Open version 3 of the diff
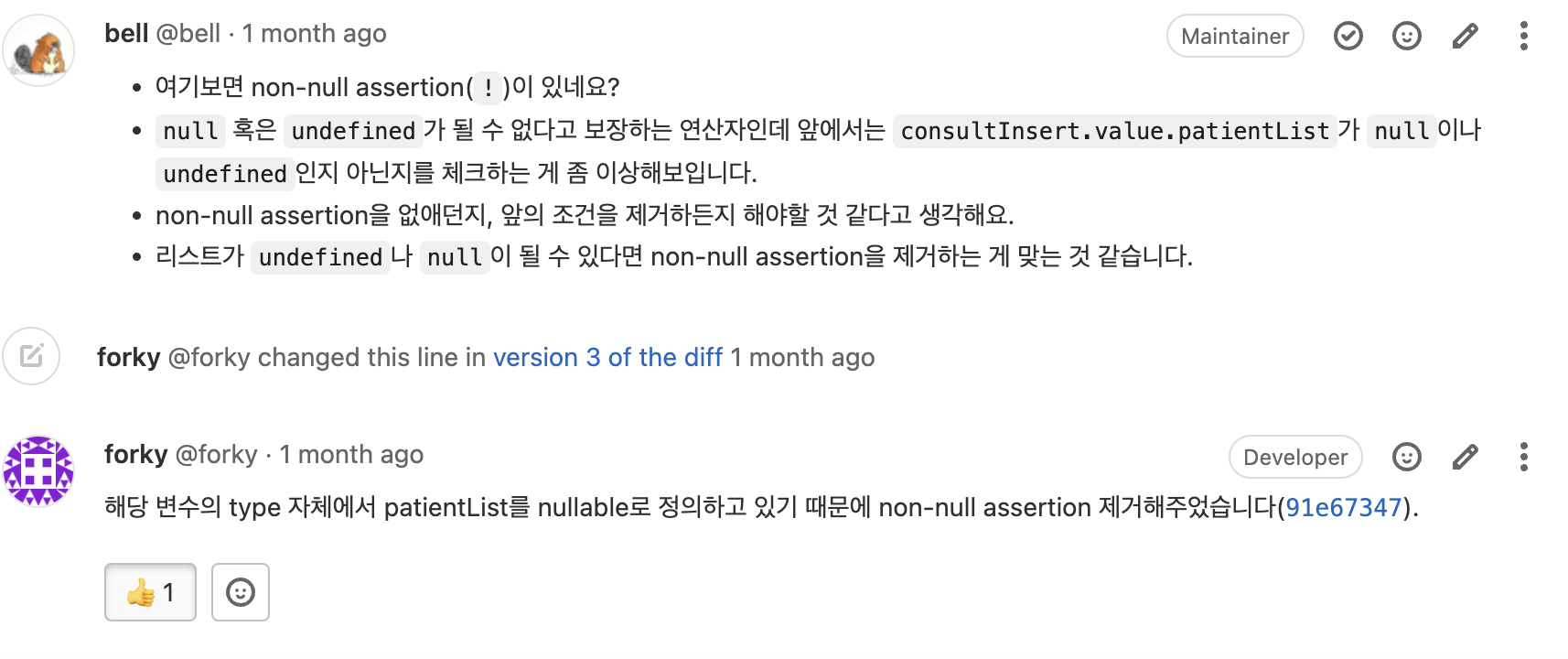The height and width of the screenshot is (659, 1568). coord(607,357)
